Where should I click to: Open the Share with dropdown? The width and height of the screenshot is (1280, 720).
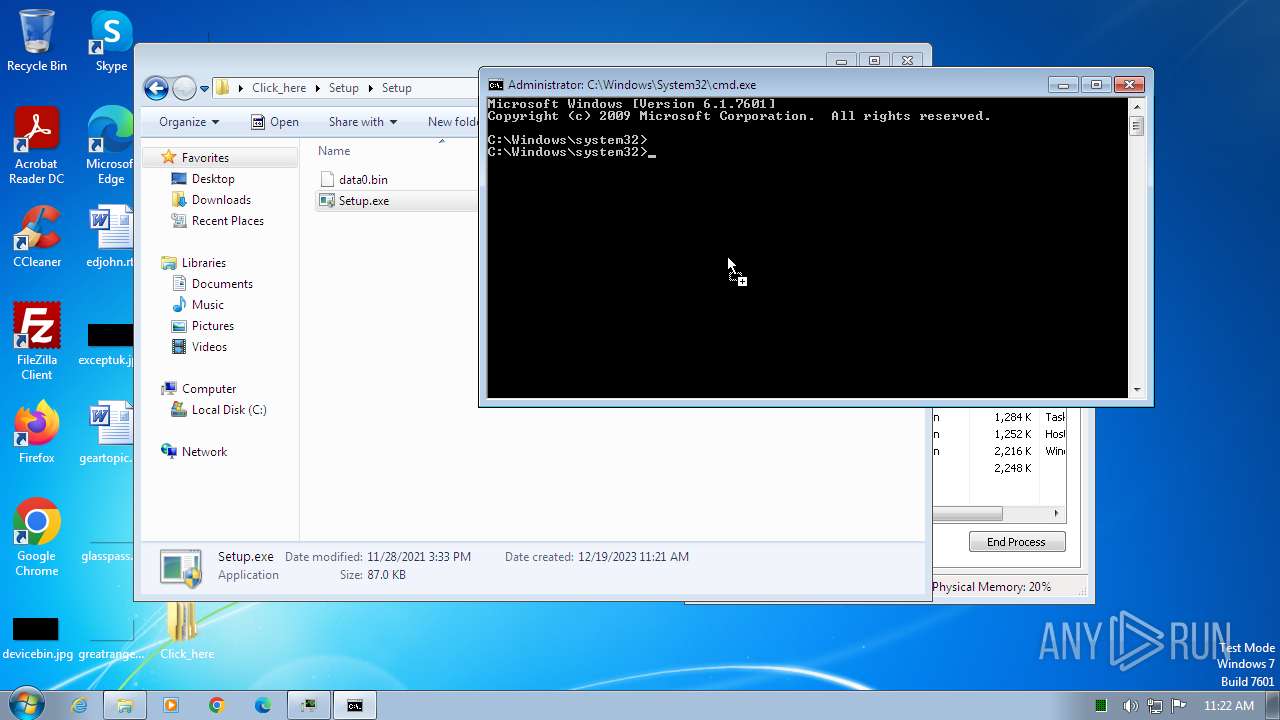pos(362,122)
